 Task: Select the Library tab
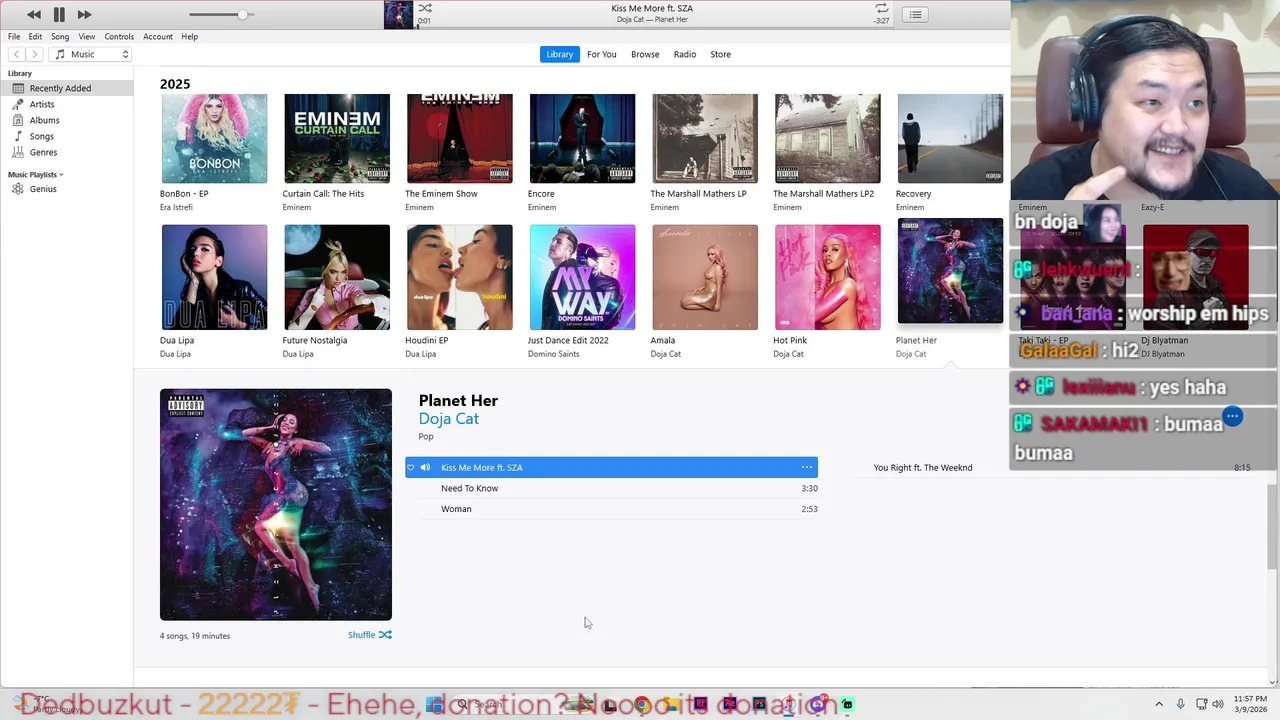point(560,54)
